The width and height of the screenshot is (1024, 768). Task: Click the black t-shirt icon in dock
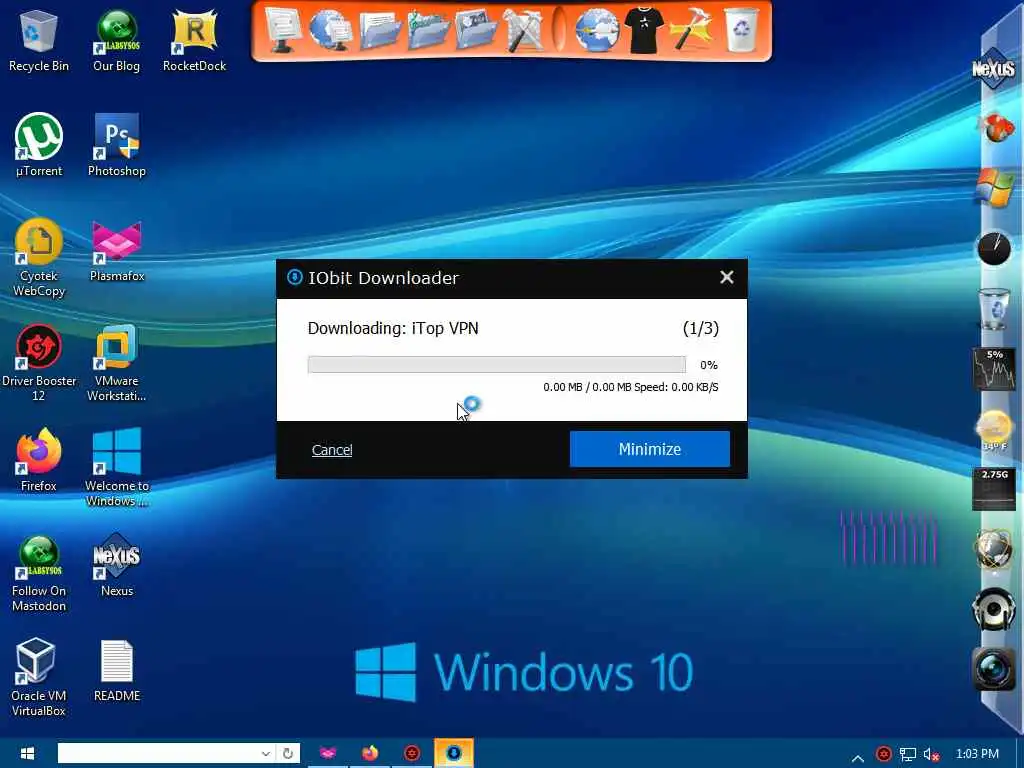coord(644,29)
